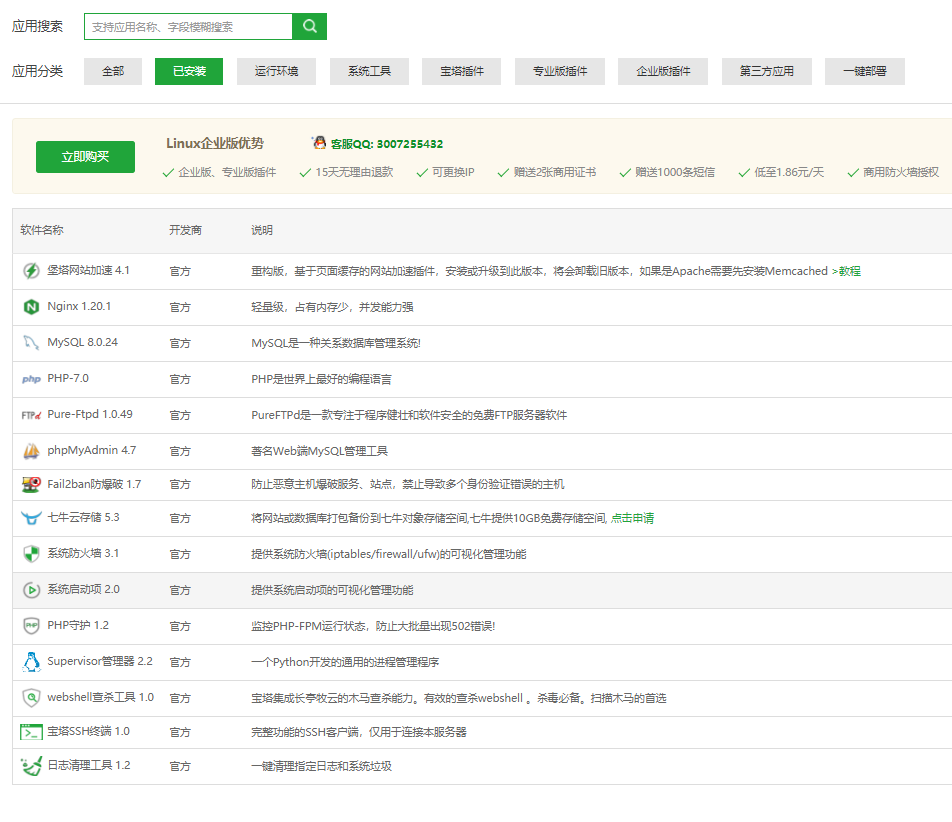Open the 宝塔插件 category
The image size is (952, 822).
point(461,71)
